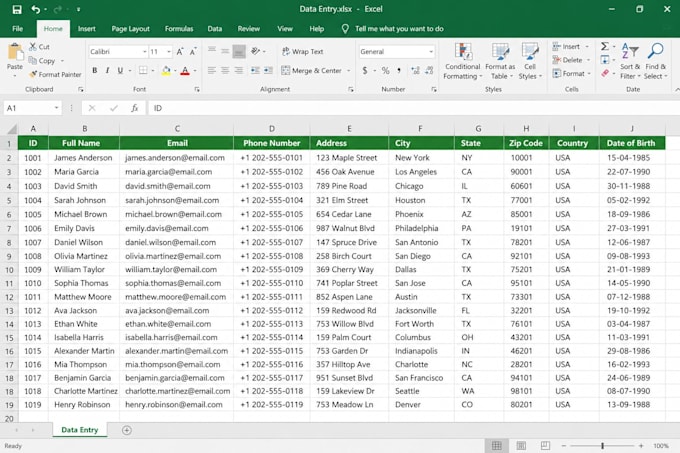680x453 pixels.
Task: Click Merge & Center button
Action: click(311, 70)
